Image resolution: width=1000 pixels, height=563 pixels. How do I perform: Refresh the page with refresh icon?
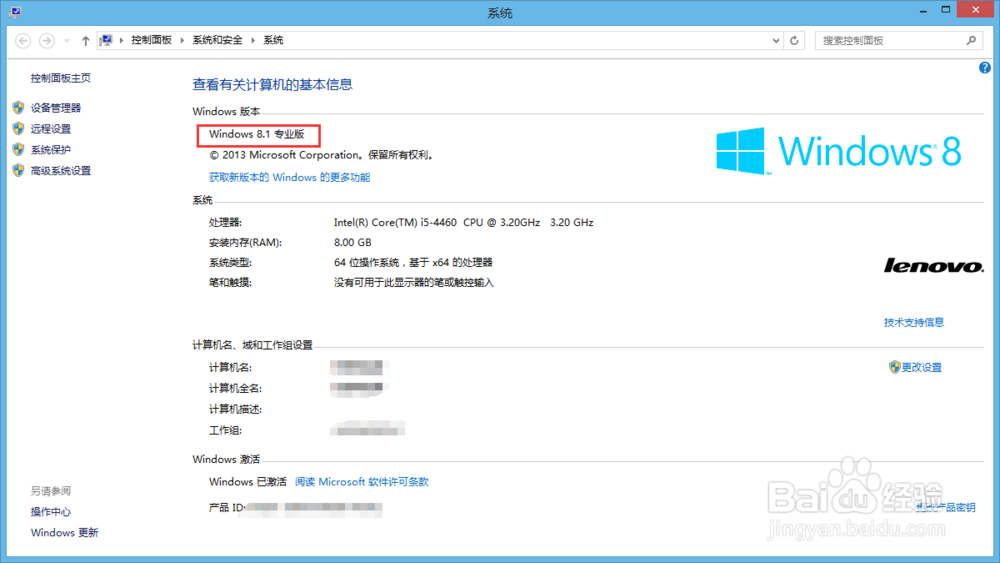pyautogui.click(x=794, y=41)
